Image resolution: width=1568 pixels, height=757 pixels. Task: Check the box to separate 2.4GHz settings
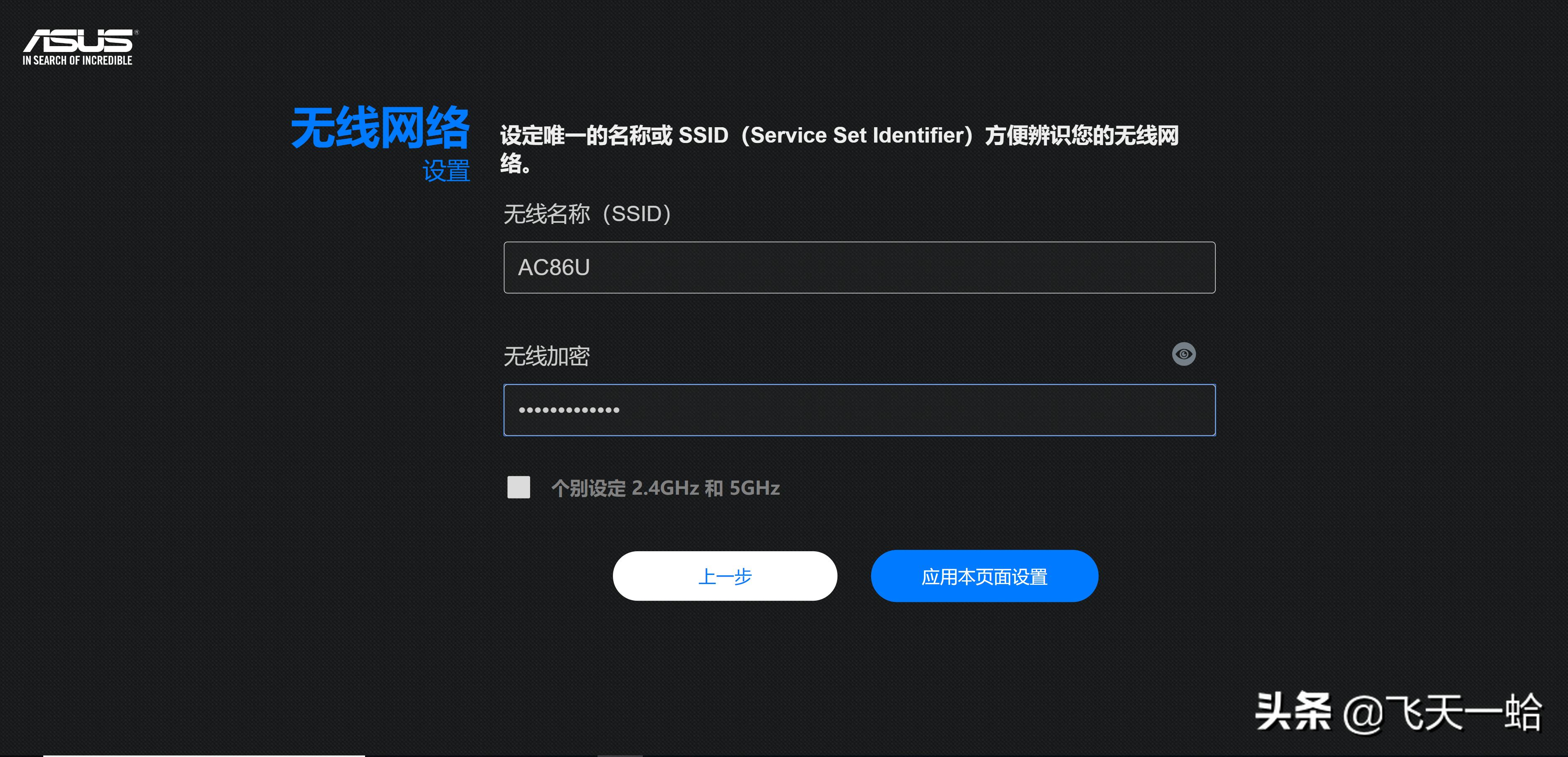pos(518,488)
